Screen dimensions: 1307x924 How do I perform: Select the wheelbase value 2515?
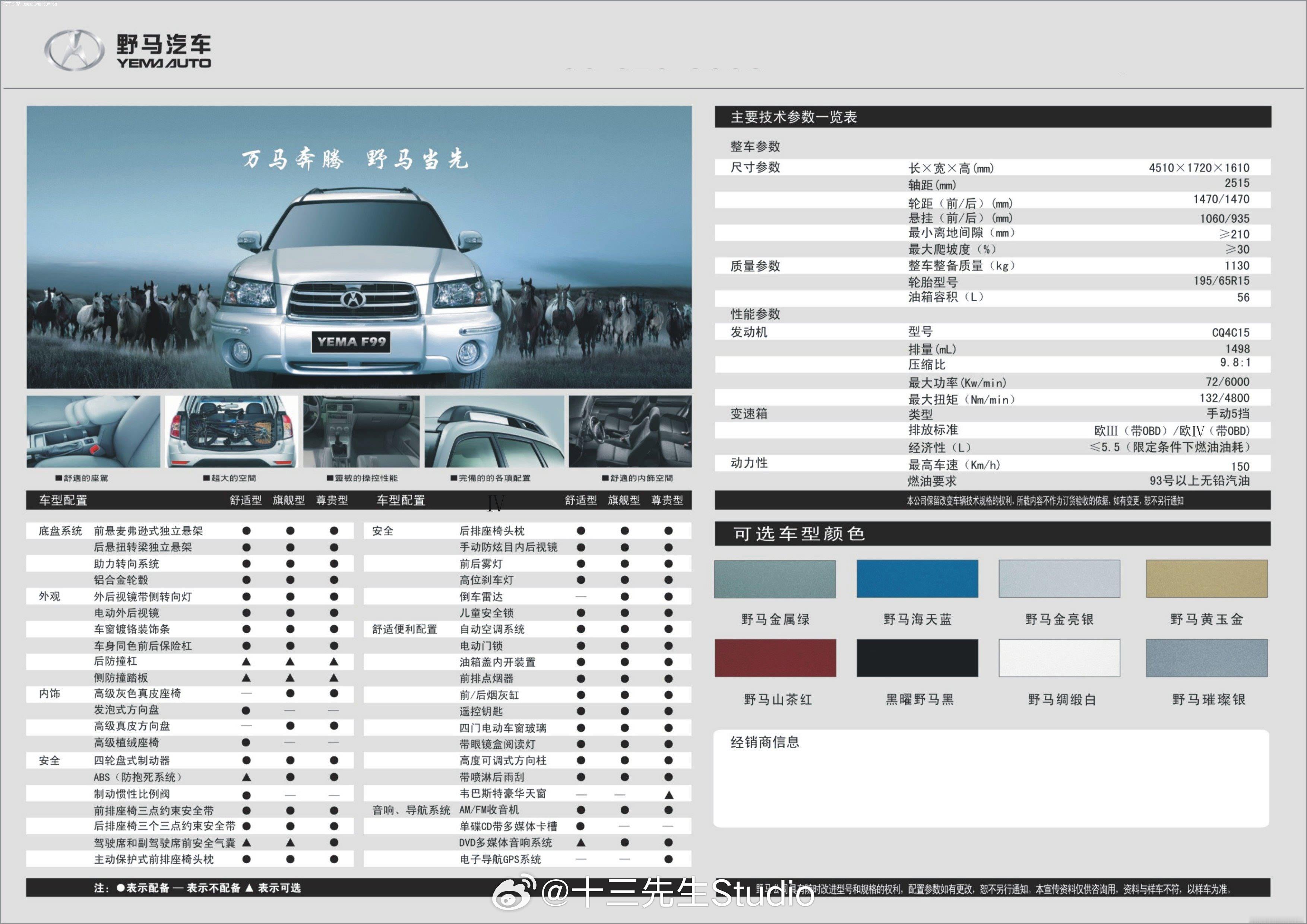(1237, 183)
